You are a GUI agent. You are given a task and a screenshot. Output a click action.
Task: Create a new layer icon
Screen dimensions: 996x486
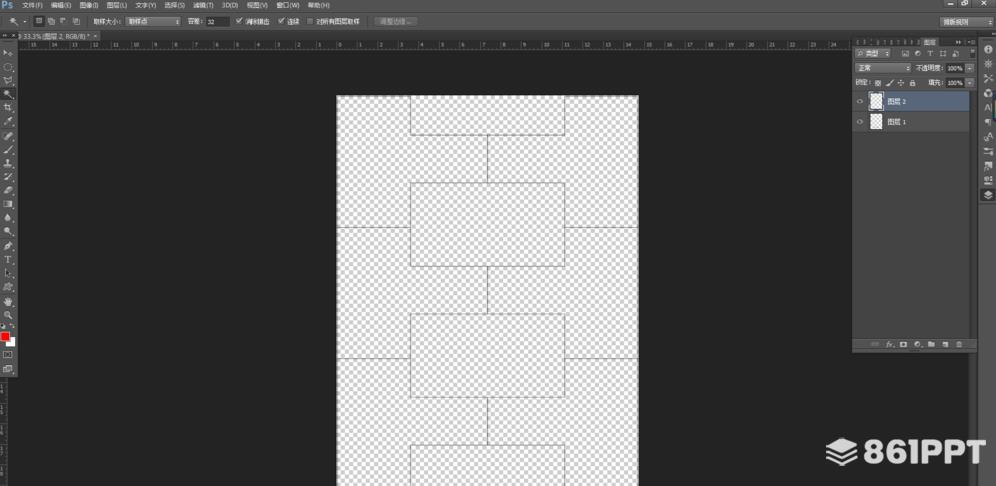pos(945,344)
